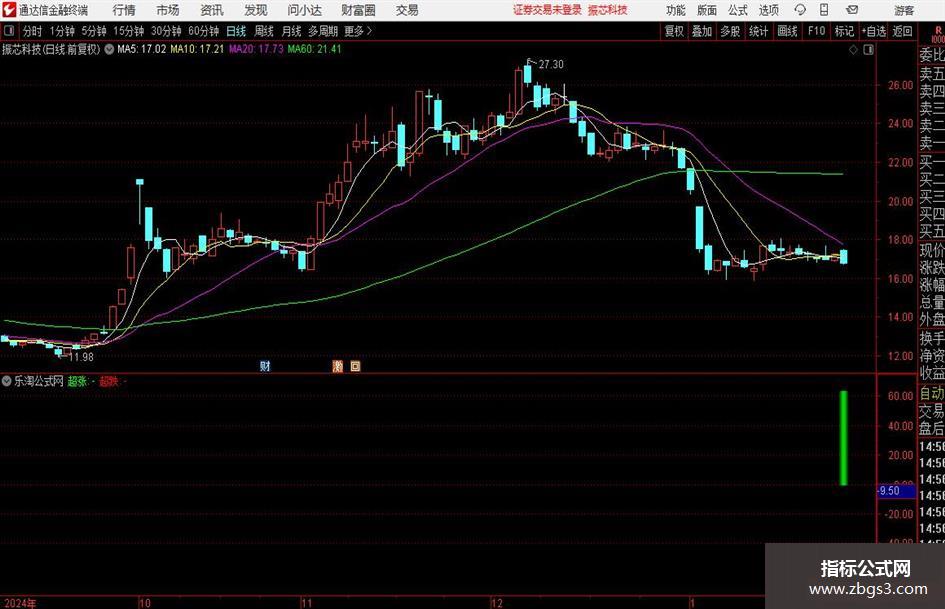This screenshot has width=945, height=609.
Task: Click the MA60: 21.41 indicator value
Action: [315, 49]
